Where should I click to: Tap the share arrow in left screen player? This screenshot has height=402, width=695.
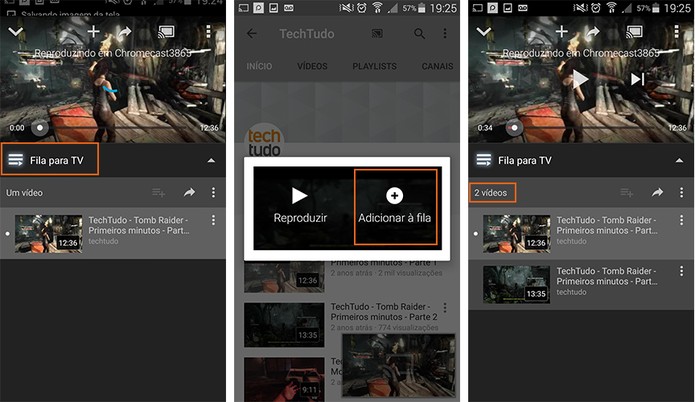125,31
